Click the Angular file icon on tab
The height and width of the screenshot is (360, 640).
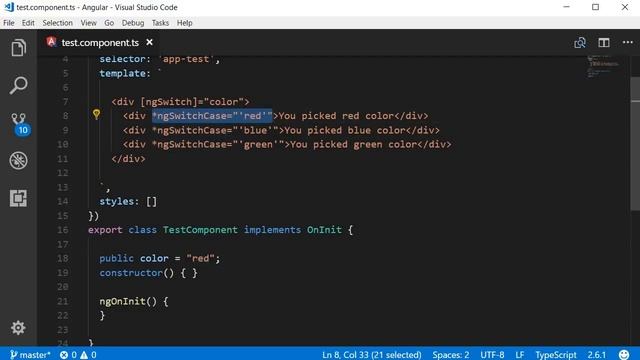(51, 42)
